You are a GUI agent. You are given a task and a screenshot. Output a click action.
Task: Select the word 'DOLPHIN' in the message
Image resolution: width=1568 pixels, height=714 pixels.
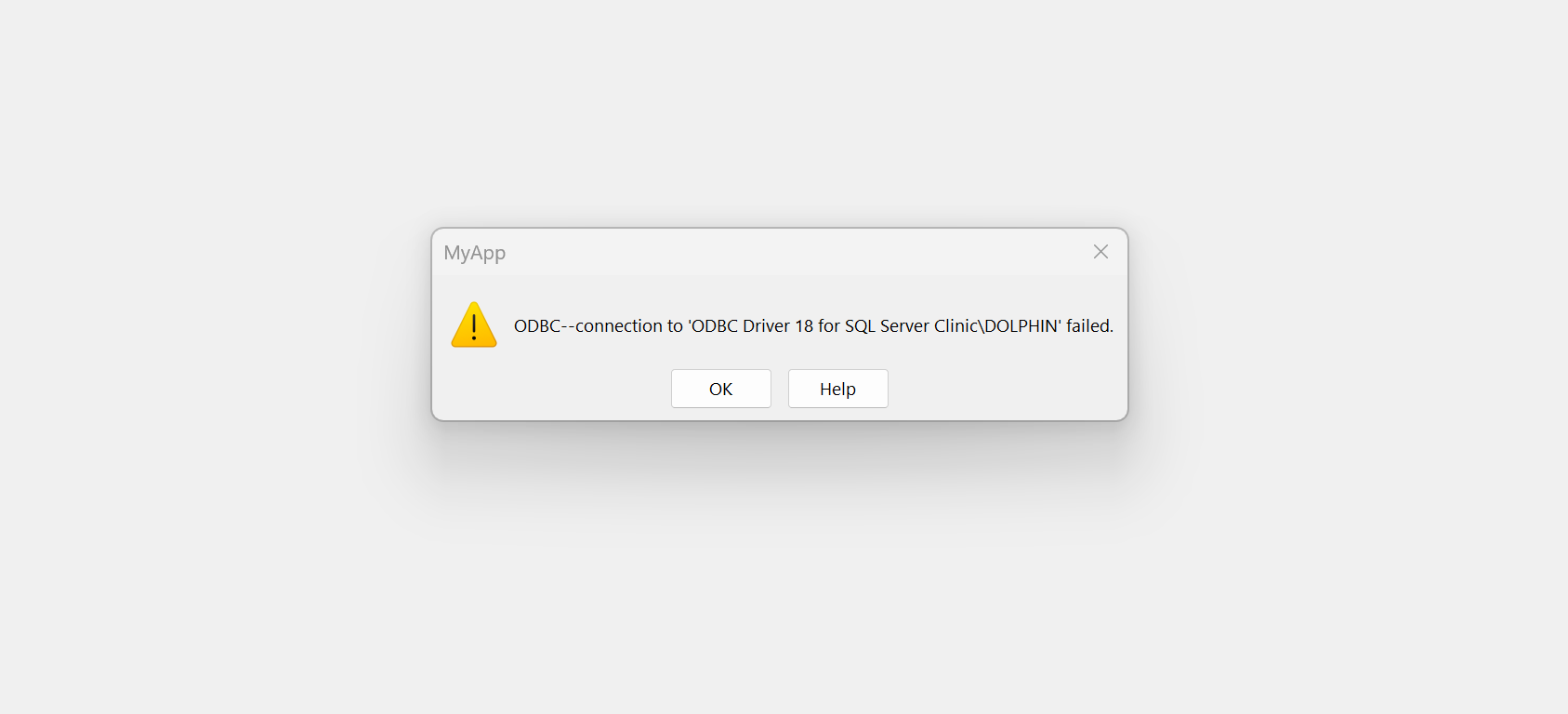[x=1021, y=326]
